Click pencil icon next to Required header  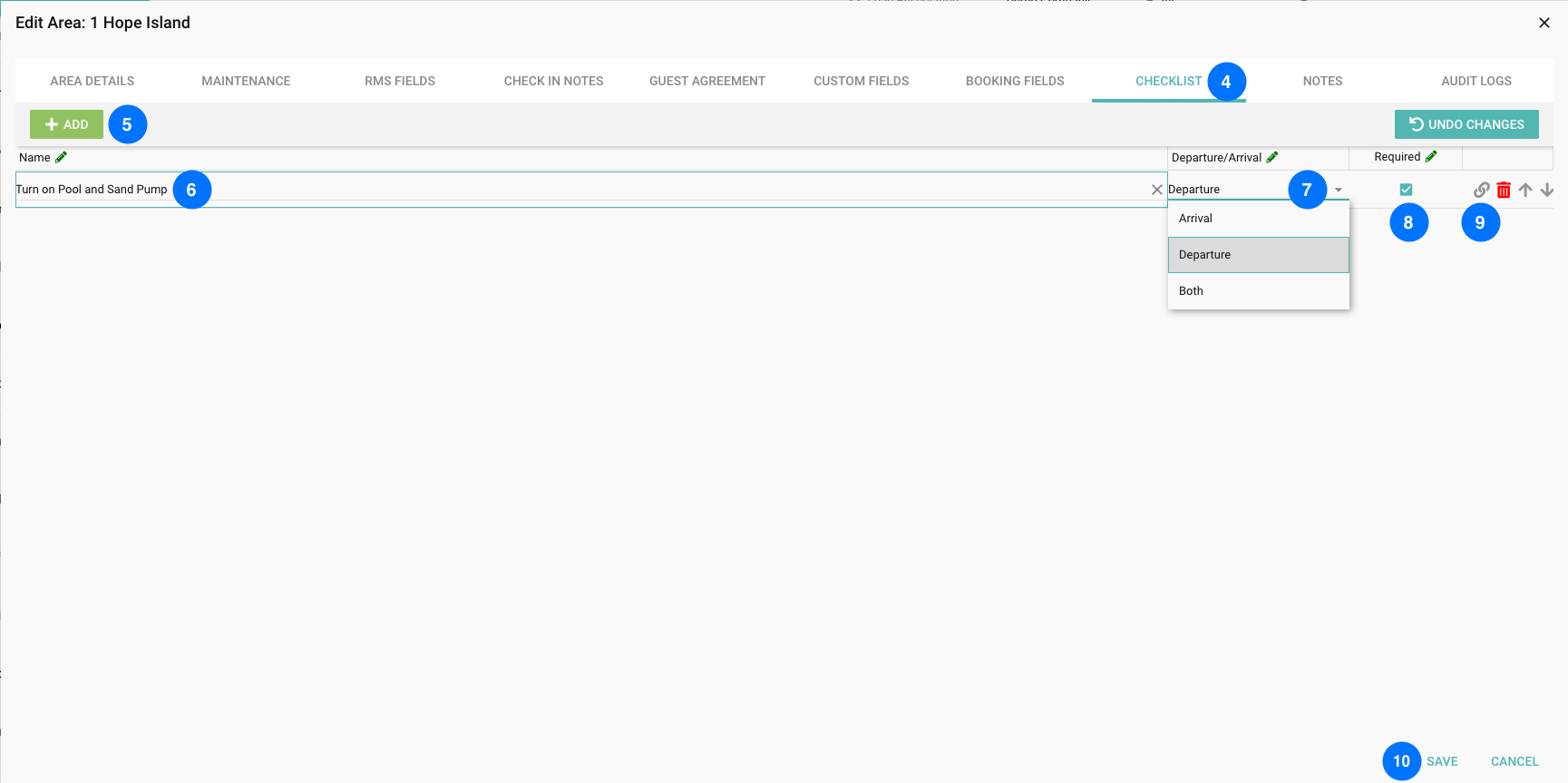(x=1431, y=157)
